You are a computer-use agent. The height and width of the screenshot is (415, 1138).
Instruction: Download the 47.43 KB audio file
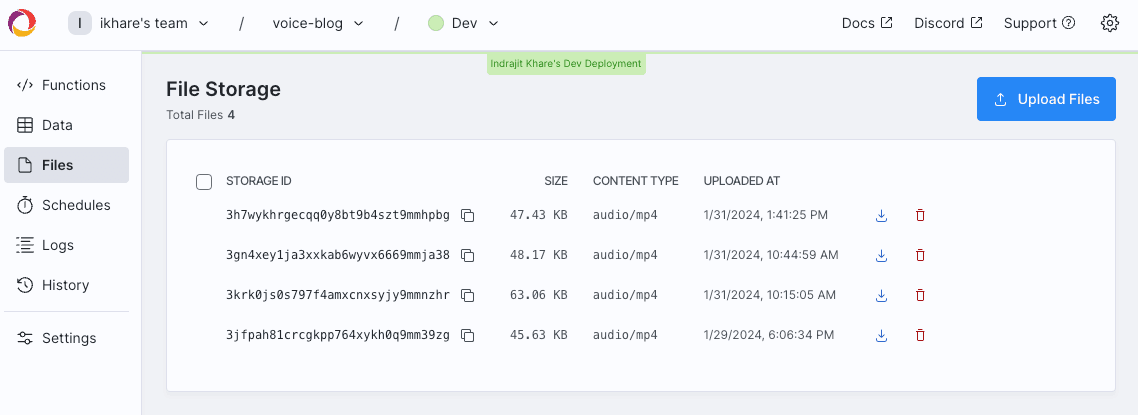tap(881, 215)
